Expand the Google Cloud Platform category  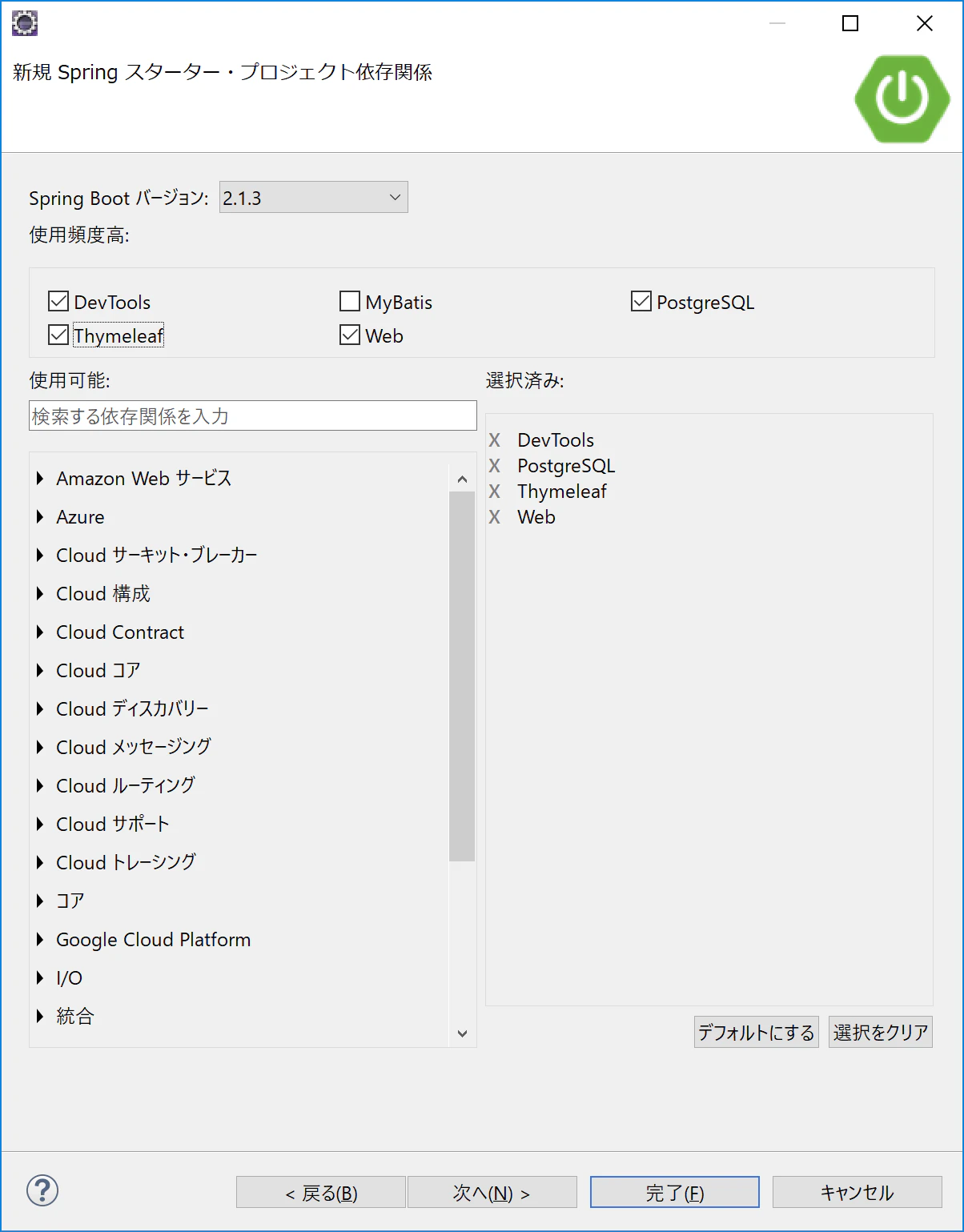coord(40,940)
